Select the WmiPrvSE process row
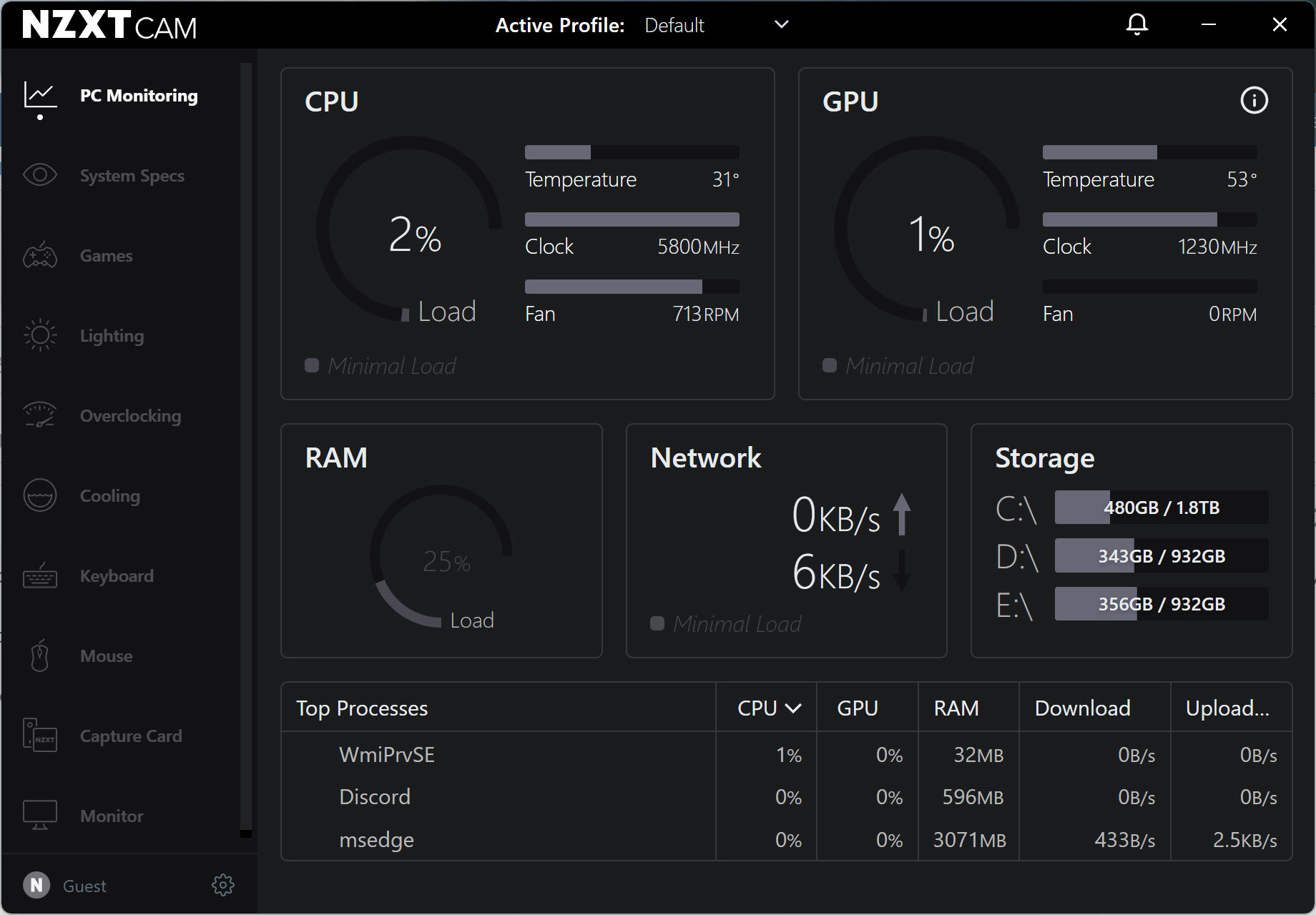This screenshot has width=1316, height=915. [787, 755]
